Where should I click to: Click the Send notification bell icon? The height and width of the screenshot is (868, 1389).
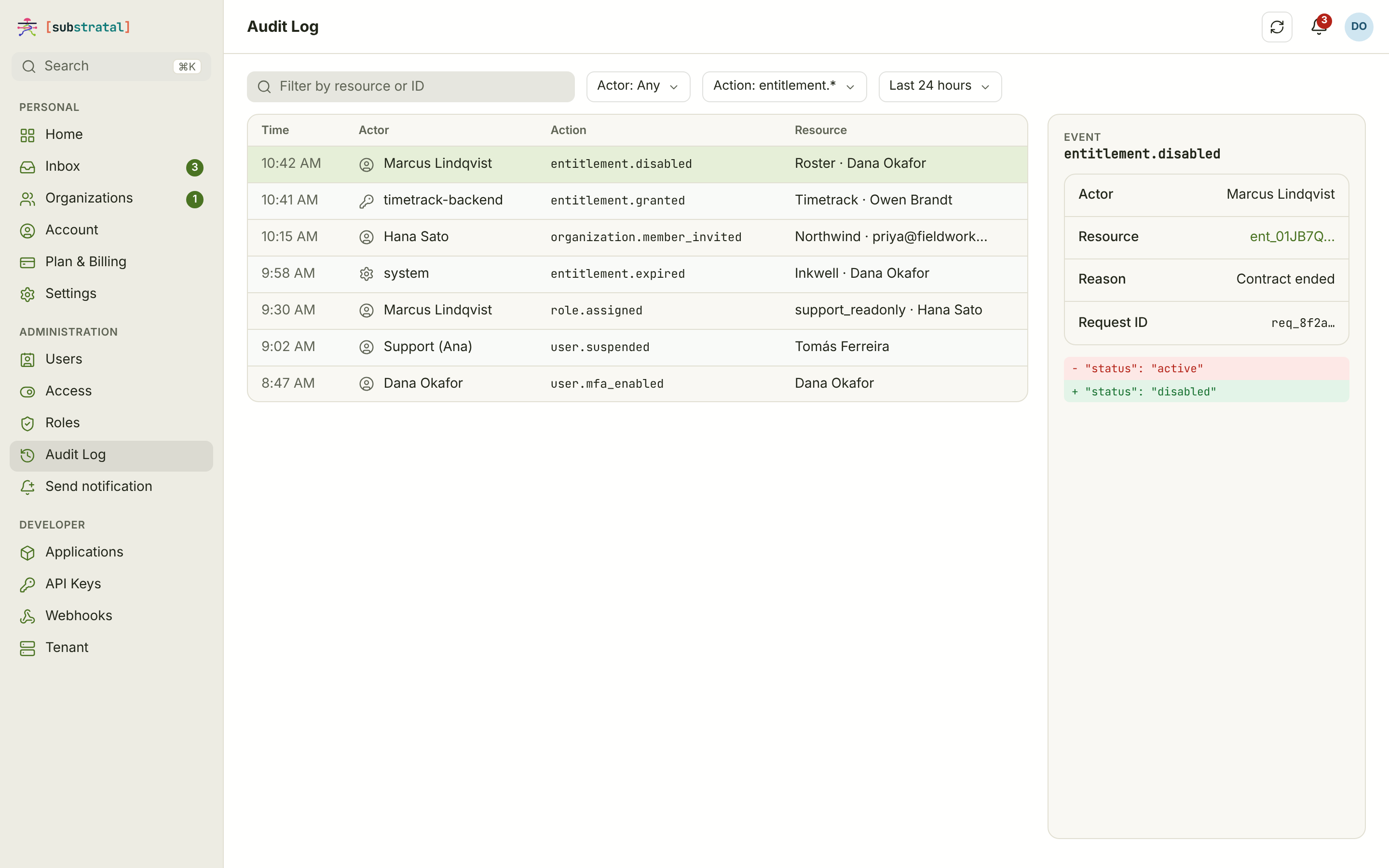(x=27, y=488)
